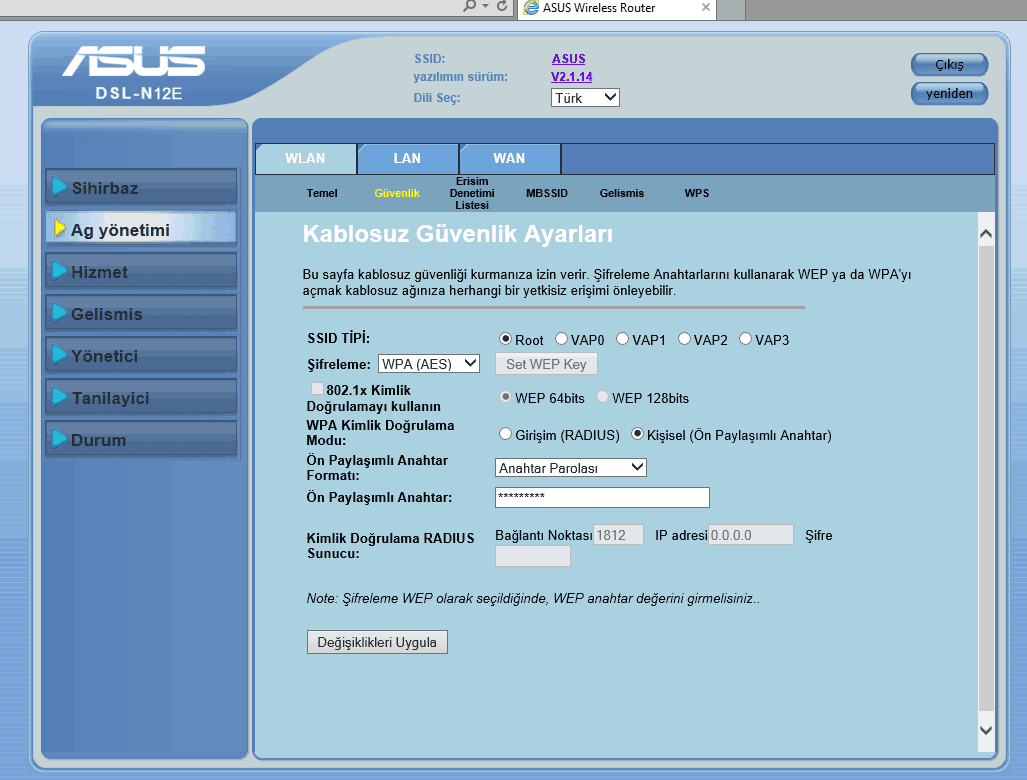The height and width of the screenshot is (780, 1027).
Task: Click the arrow icon beside Durum
Action: tap(59, 439)
